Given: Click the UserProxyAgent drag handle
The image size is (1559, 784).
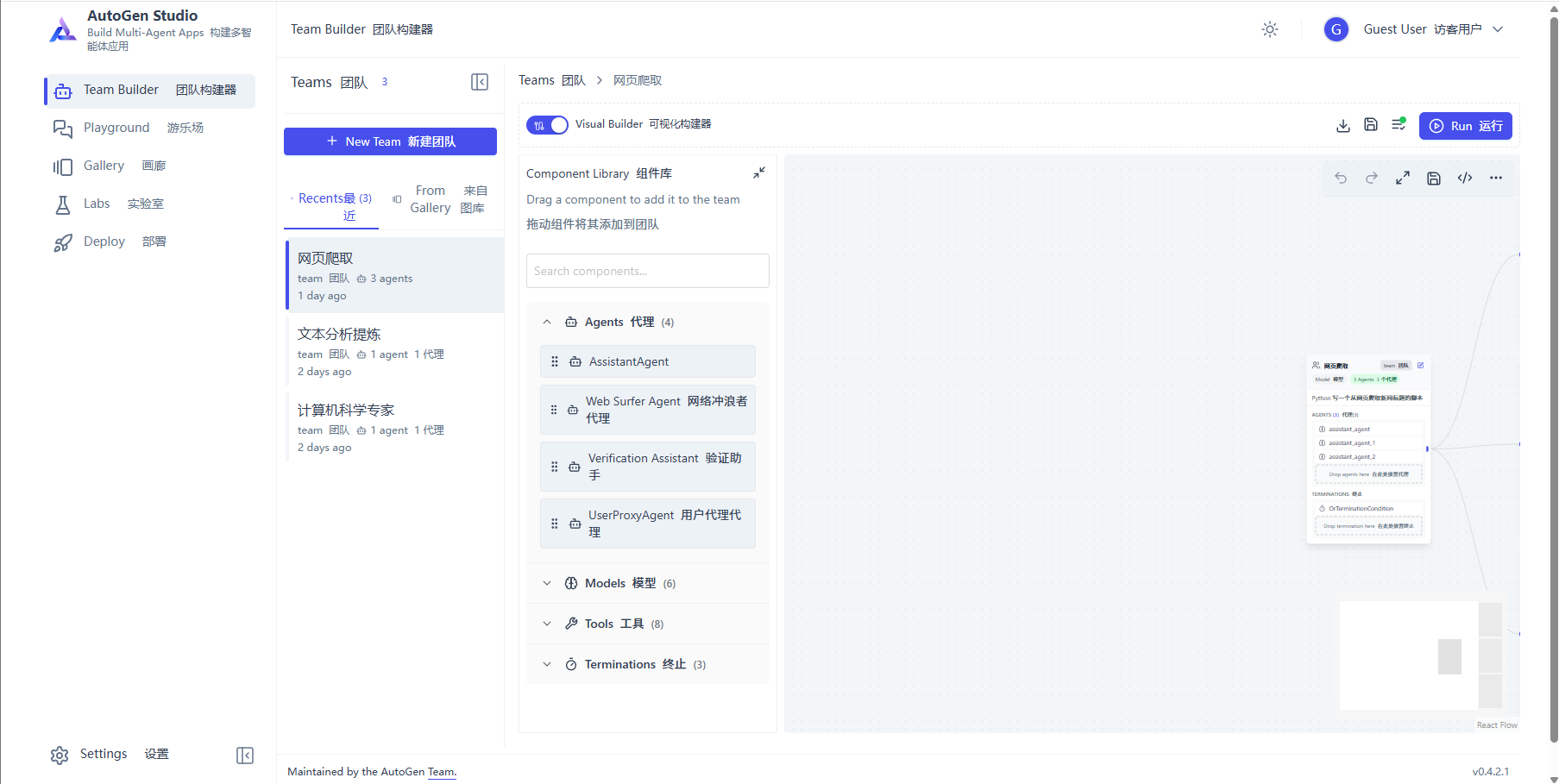Looking at the screenshot, I should point(555,524).
